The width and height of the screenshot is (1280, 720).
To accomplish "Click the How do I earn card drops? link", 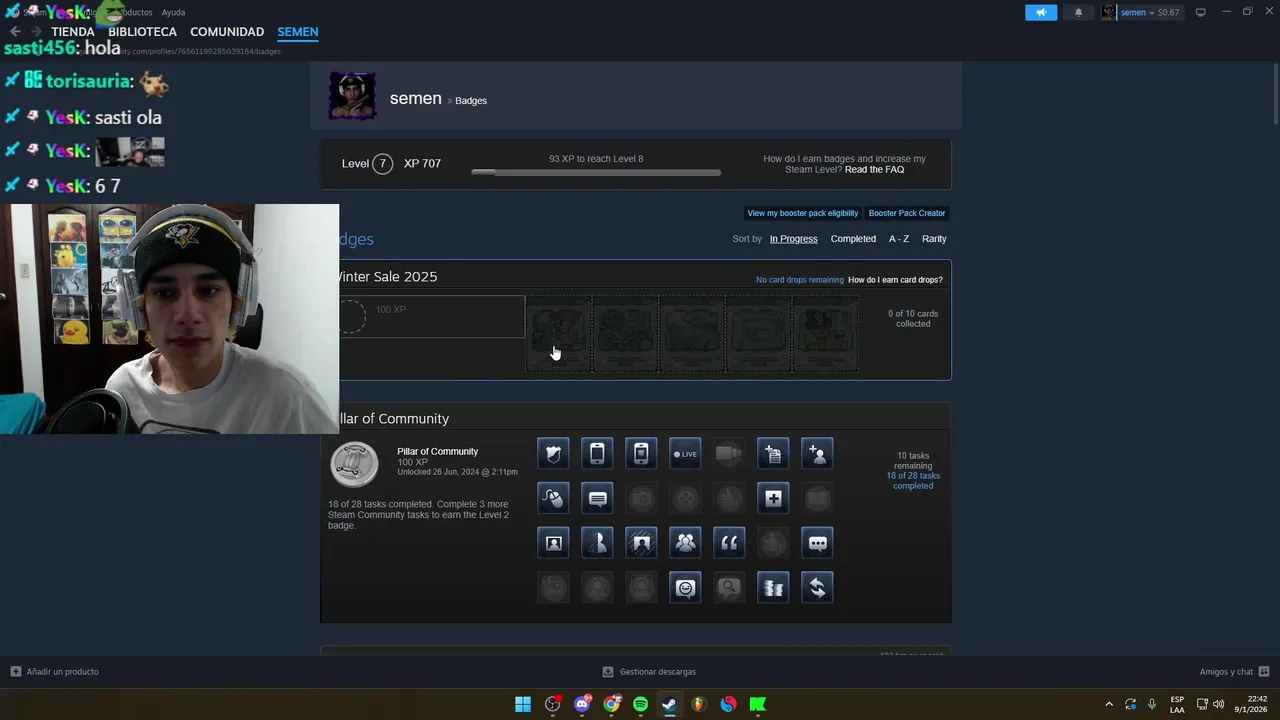I will pos(895,280).
